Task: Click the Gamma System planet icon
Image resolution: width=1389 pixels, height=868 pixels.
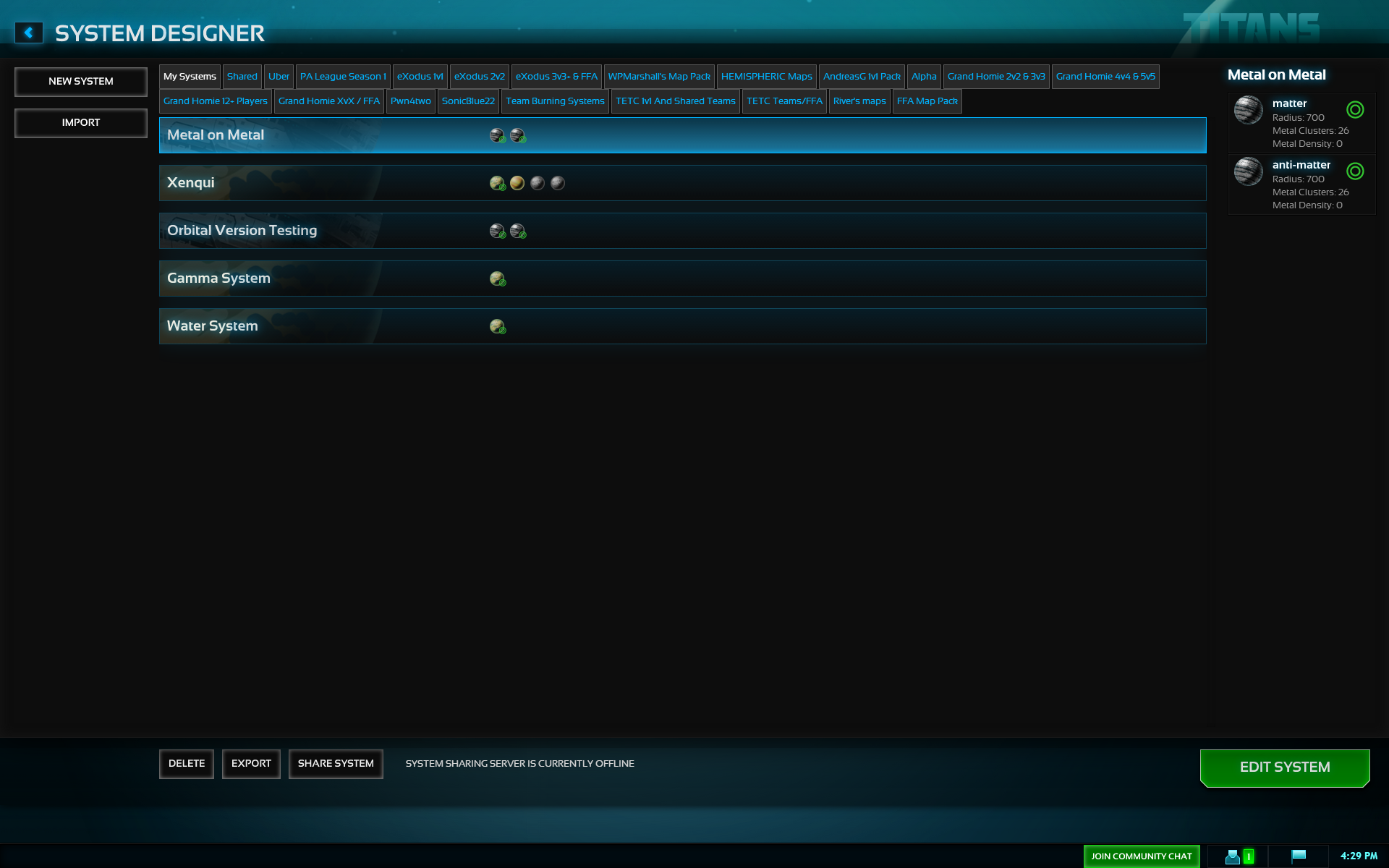Action: point(497,278)
